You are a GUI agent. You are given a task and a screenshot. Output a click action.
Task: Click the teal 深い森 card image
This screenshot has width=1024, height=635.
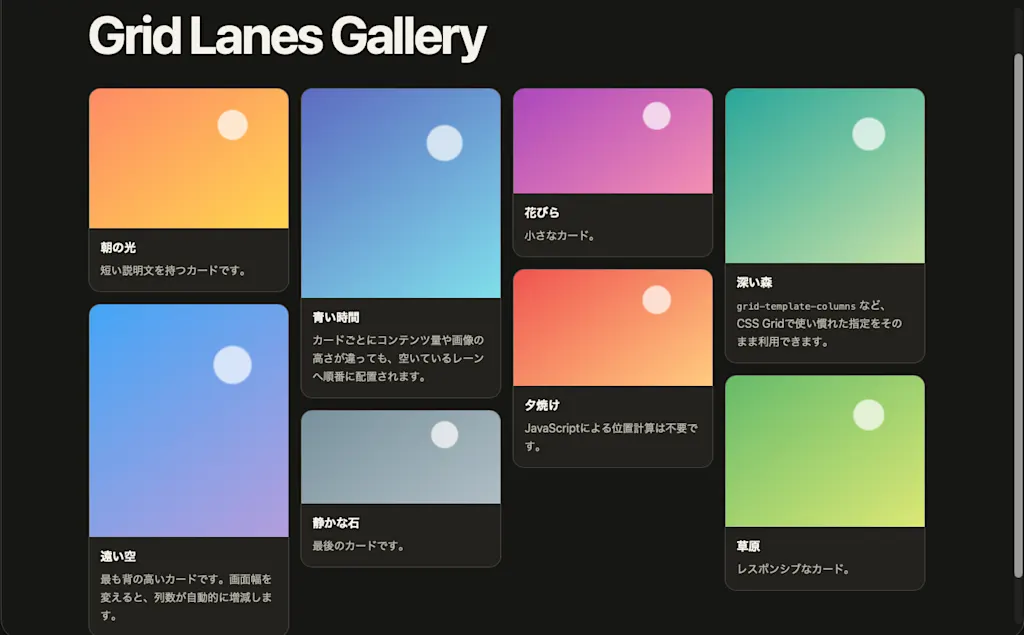point(825,176)
